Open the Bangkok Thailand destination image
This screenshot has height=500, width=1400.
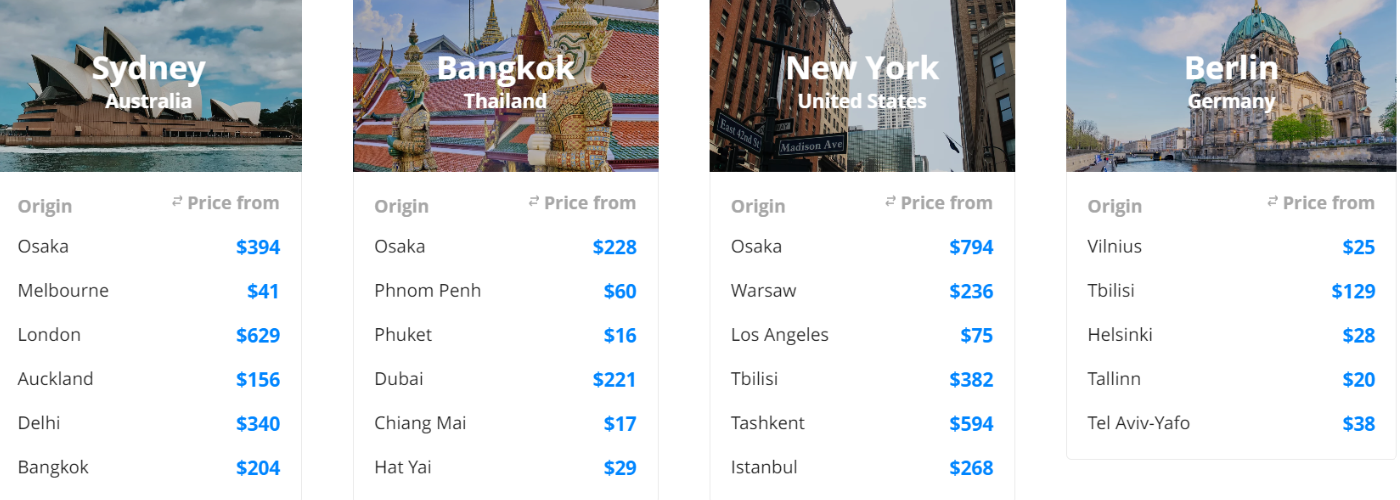click(506, 86)
